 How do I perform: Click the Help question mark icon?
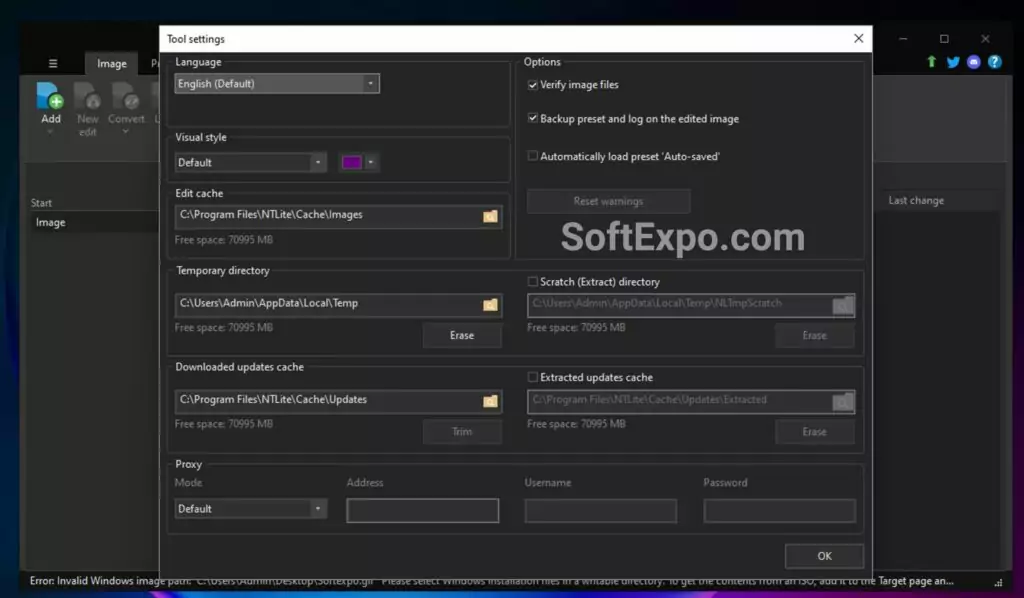994,62
